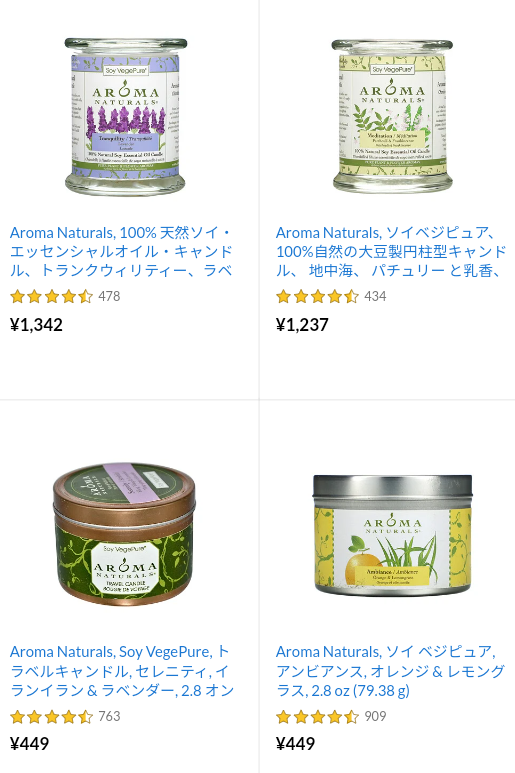This screenshot has height=773, width=515.
Task: Open the orange lemongrass tin candle image
Action: coord(392,535)
